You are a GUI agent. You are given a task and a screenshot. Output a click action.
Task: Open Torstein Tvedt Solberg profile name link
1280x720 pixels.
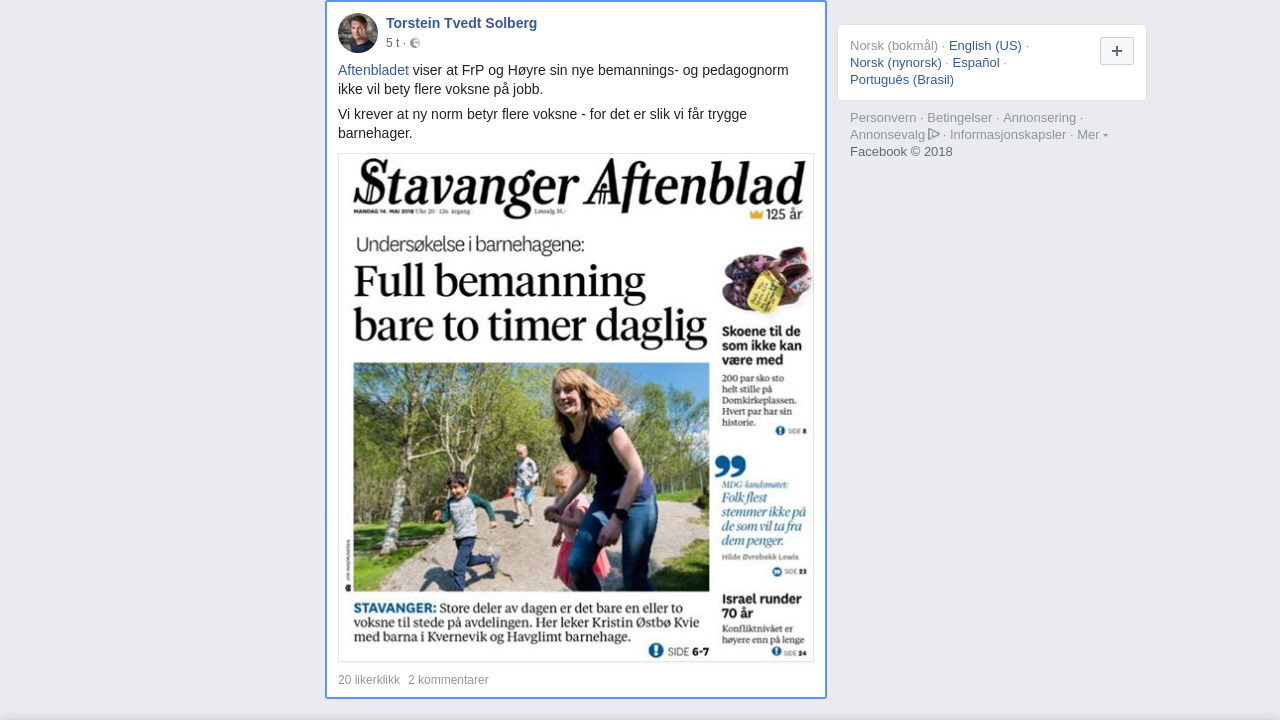[461, 23]
